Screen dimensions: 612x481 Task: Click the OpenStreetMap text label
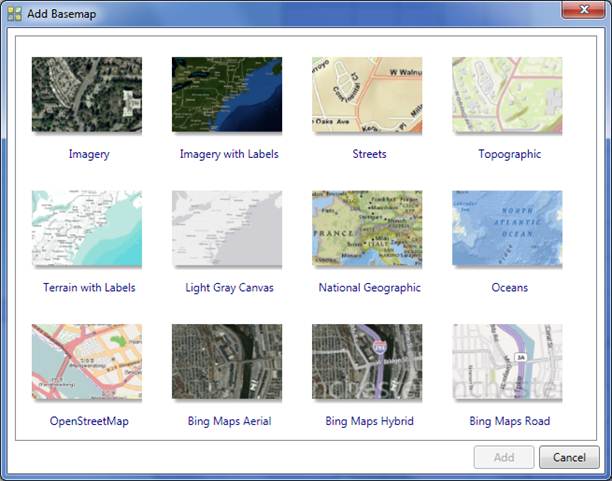pos(89,421)
